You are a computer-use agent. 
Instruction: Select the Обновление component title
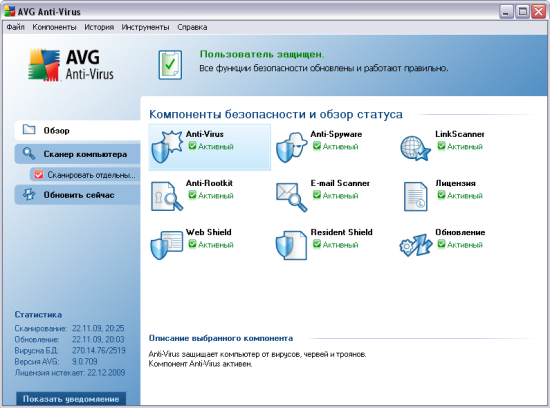tap(460, 232)
